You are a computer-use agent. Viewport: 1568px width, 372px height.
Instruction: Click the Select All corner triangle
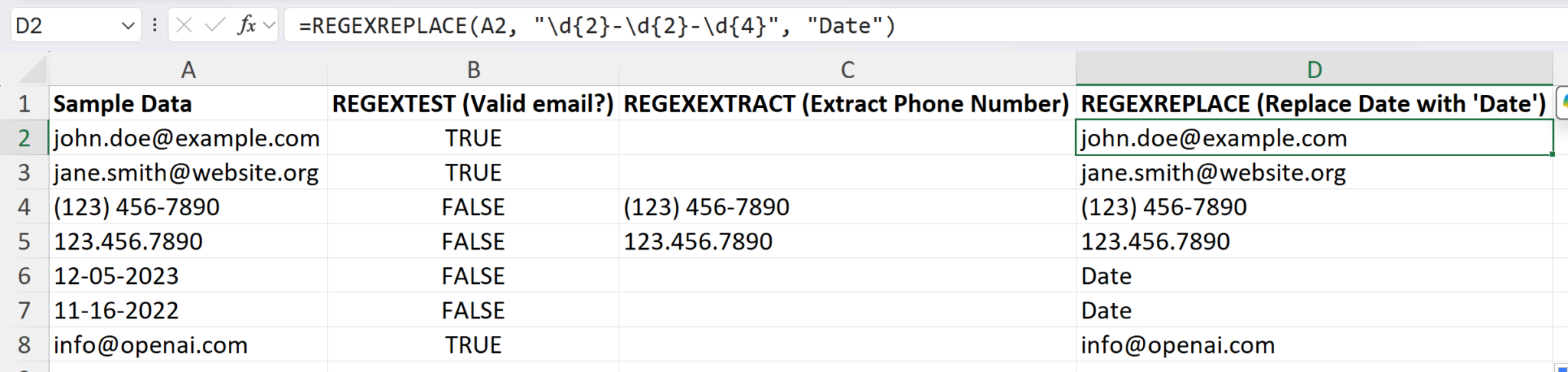pos(34,70)
